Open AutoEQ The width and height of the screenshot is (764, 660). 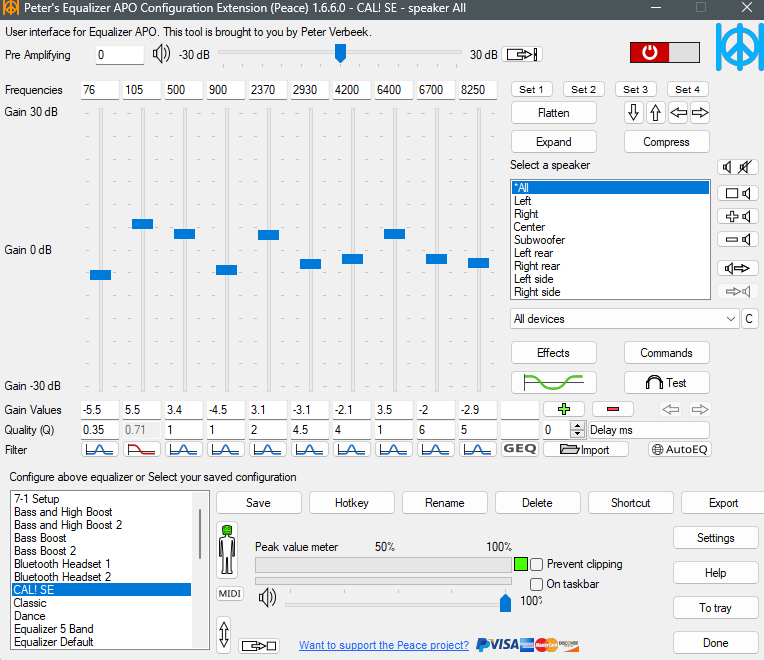(680, 449)
